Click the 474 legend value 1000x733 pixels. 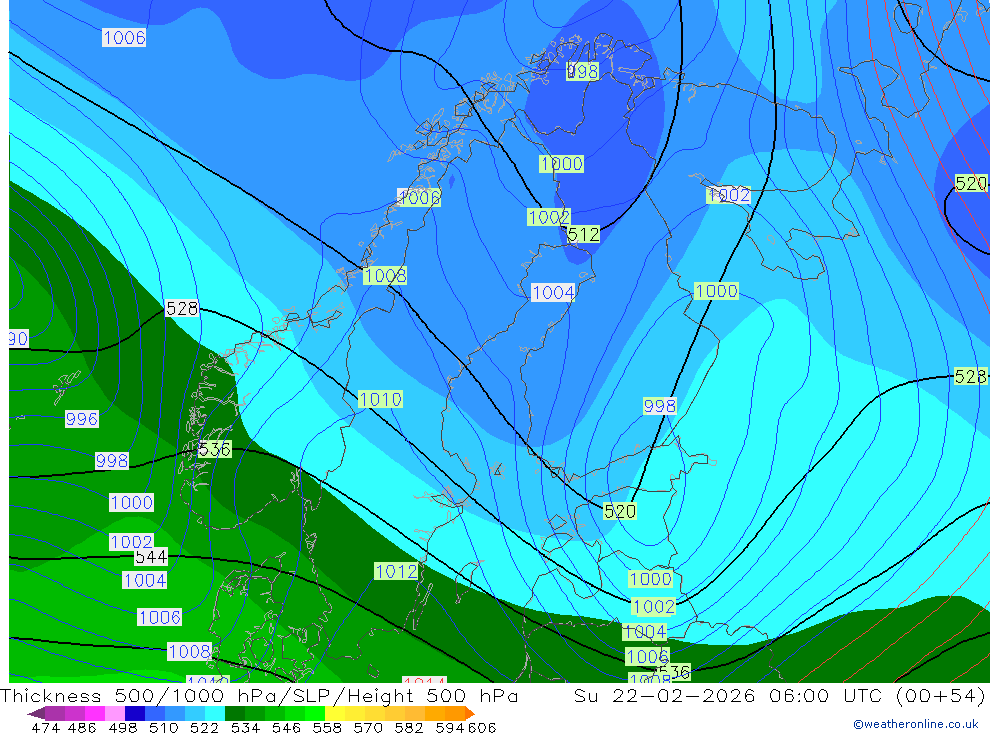[45, 727]
